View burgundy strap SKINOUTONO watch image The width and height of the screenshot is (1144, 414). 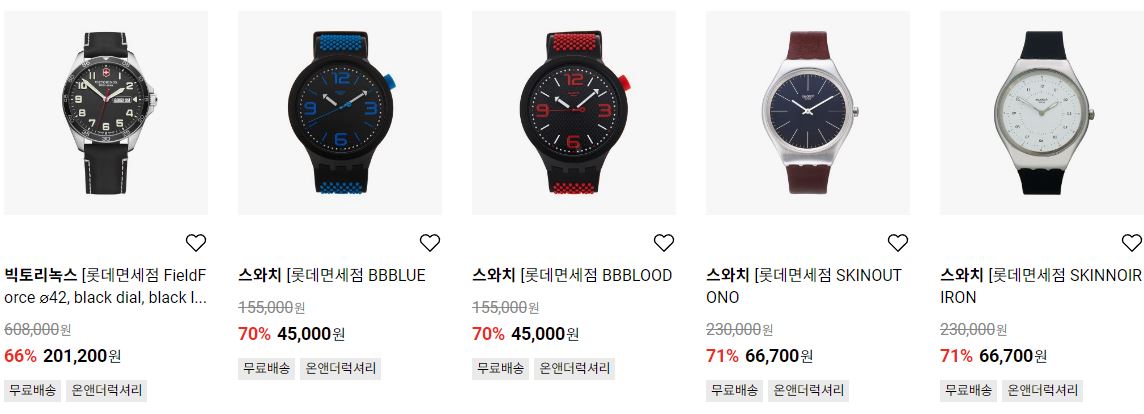coord(808,112)
